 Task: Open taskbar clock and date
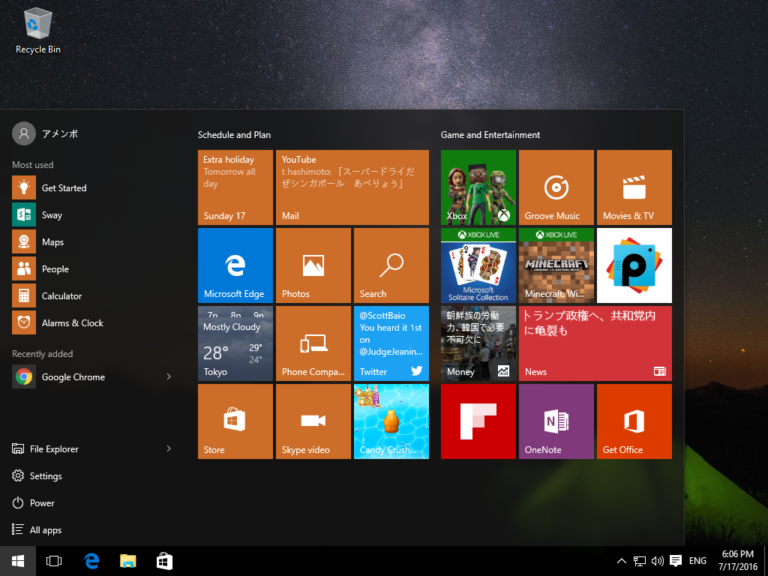click(x=738, y=561)
